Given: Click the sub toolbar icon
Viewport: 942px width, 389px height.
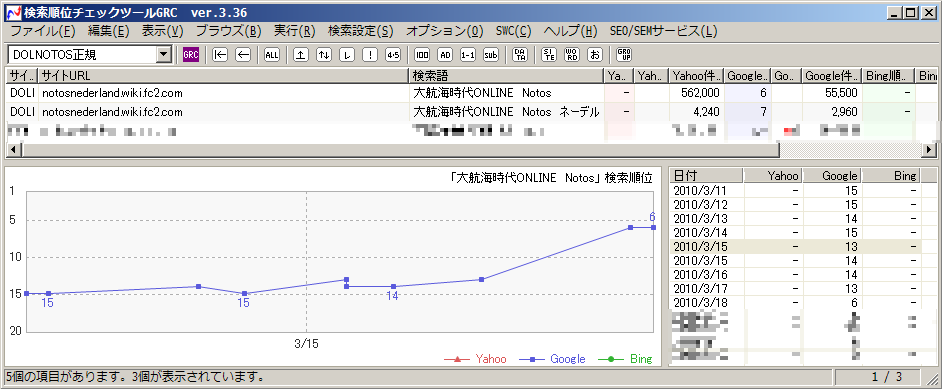Looking at the screenshot, I should (x=491, y=55).
